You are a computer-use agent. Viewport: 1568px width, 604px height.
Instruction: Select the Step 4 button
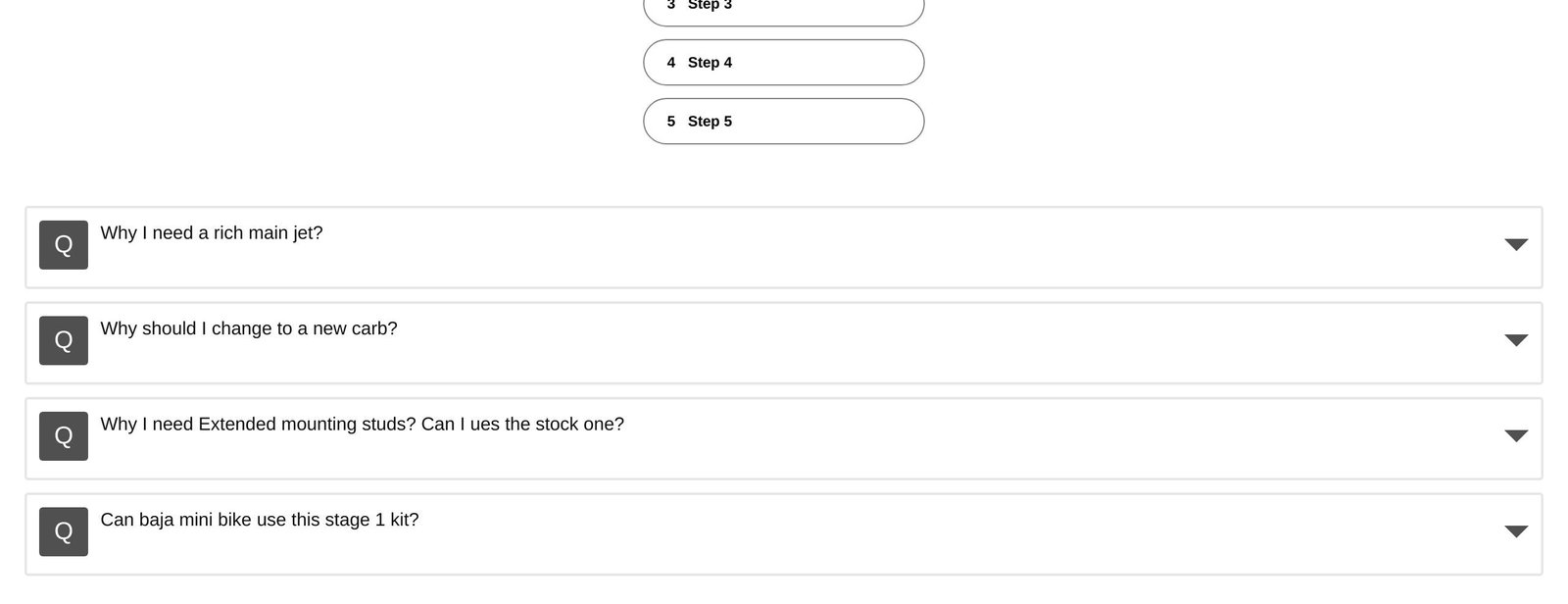point(783,63)
